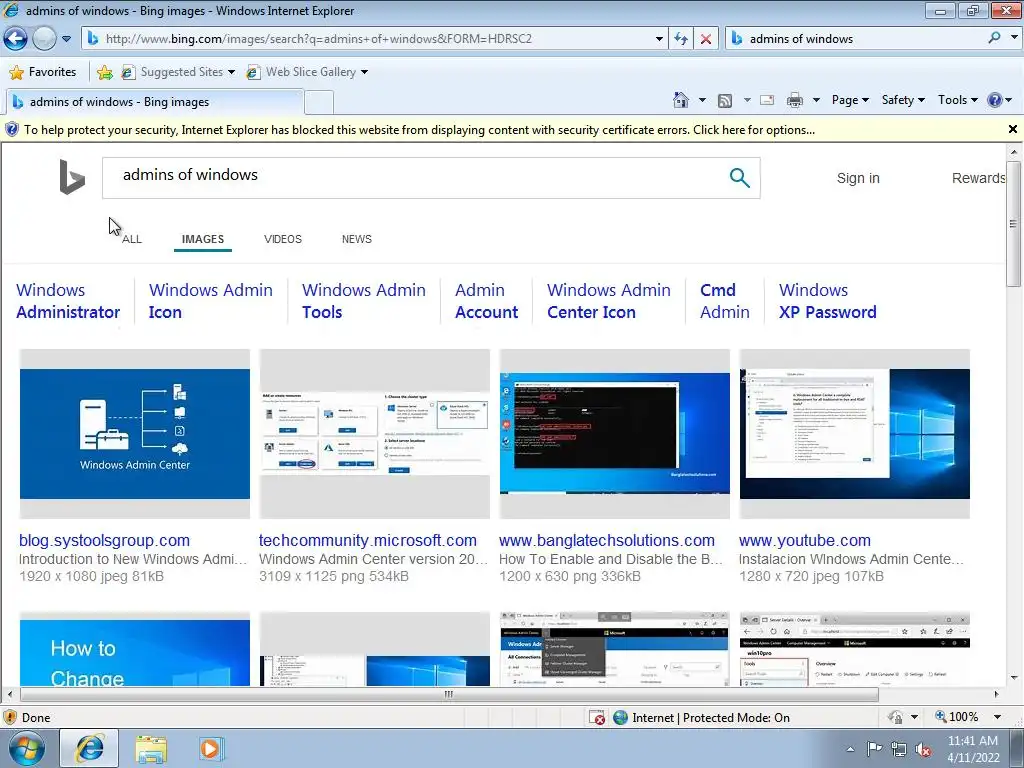Open the Tools menu

(x=957, y=100)
